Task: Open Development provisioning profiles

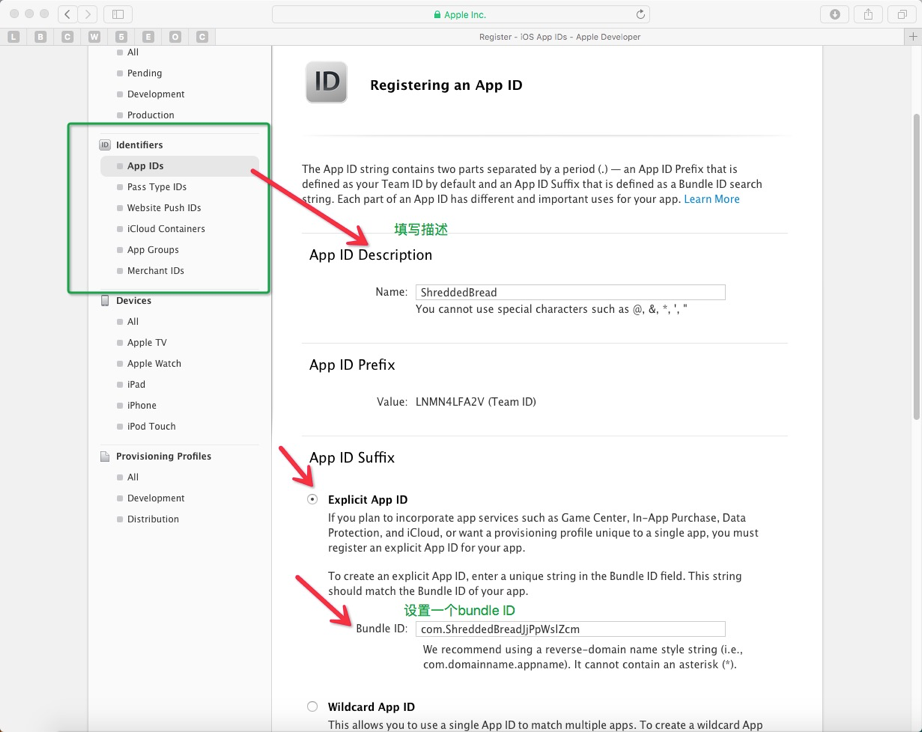Action: click(x=155, y=498)
